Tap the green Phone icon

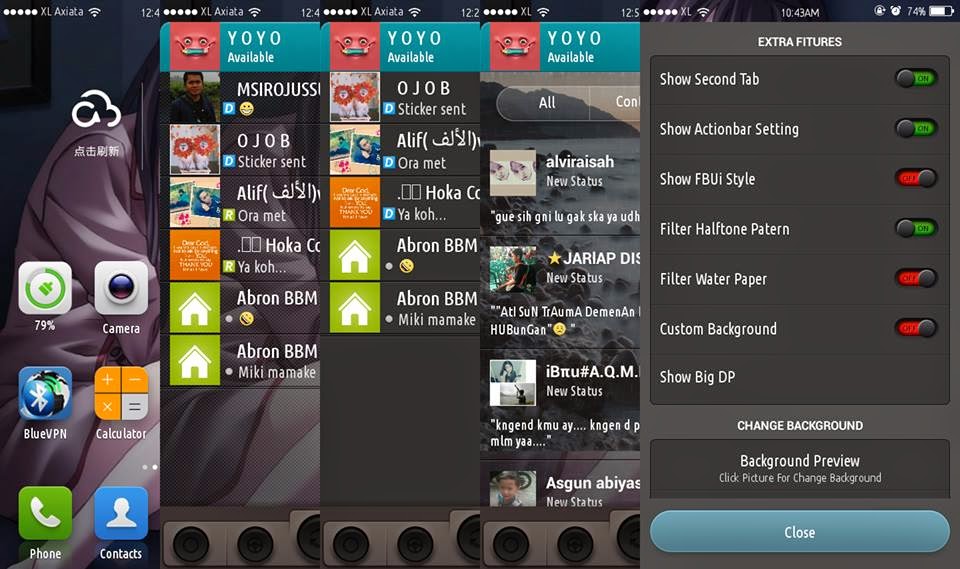coord(45,513)
